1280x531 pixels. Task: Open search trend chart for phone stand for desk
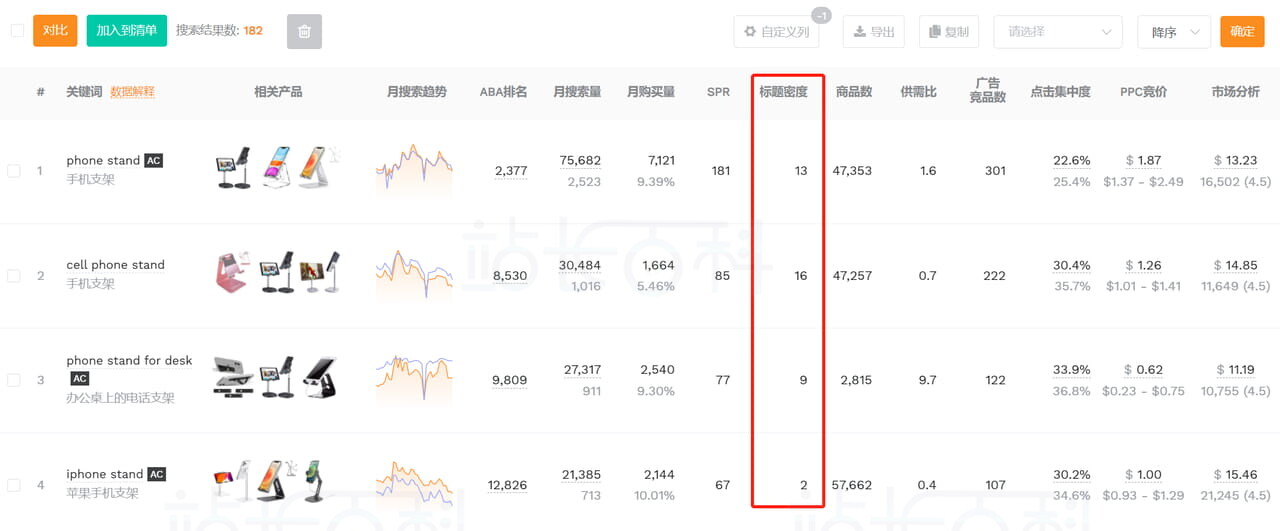(414, 378)
